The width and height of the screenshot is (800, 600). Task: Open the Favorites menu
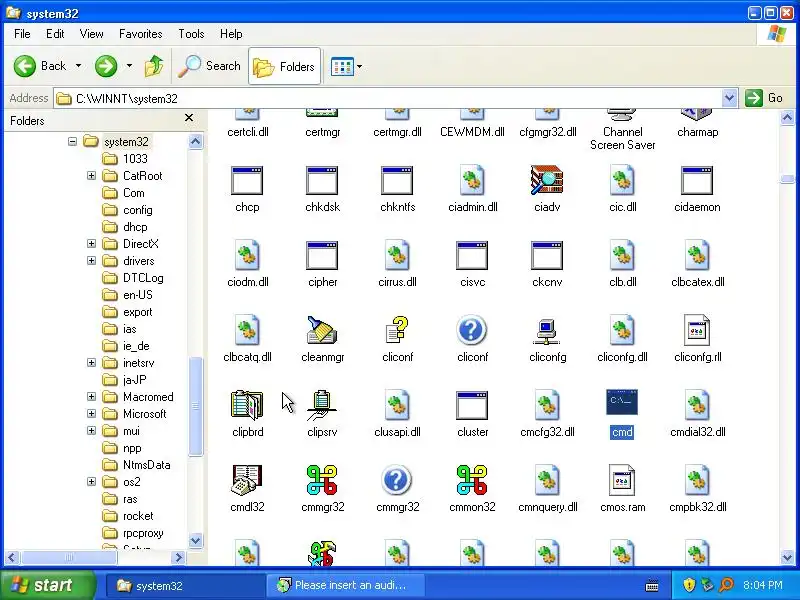tap(140, 34)
